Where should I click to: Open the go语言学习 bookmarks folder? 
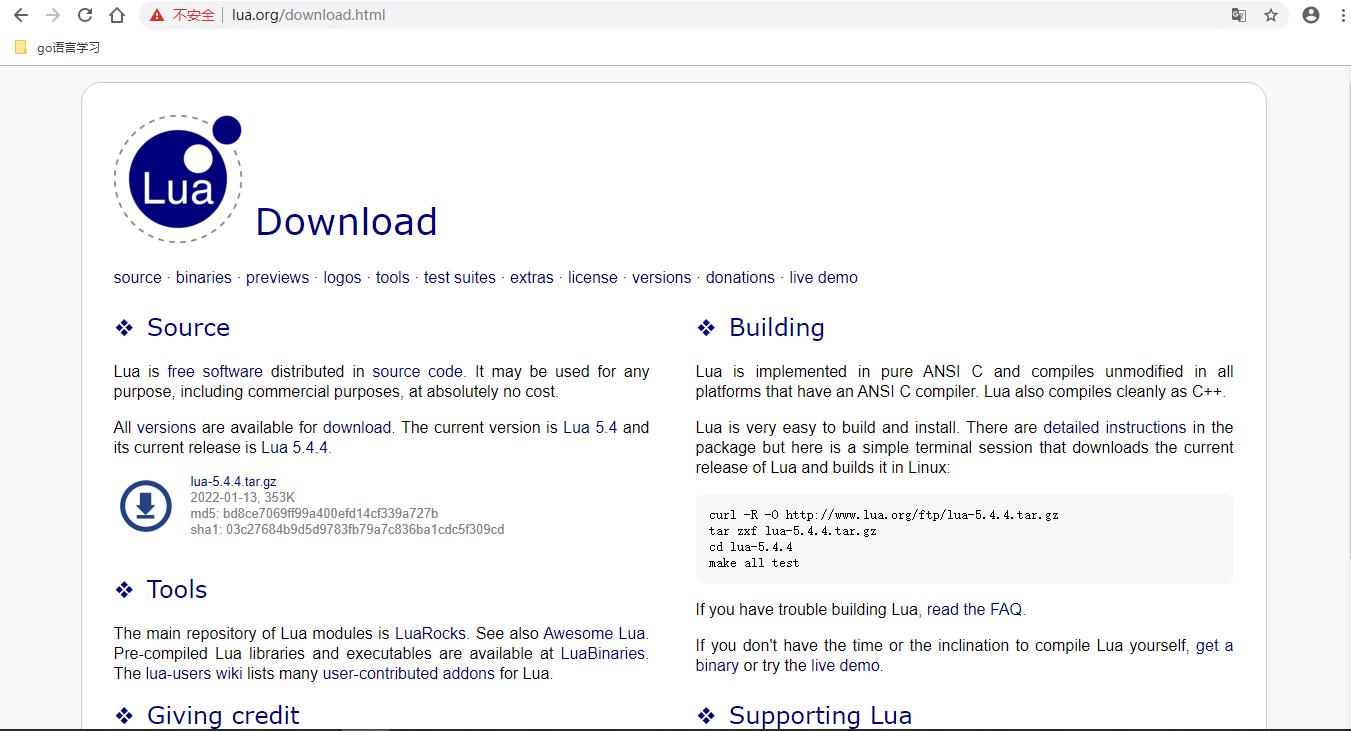pyautogui.click(x=58, y=47)
